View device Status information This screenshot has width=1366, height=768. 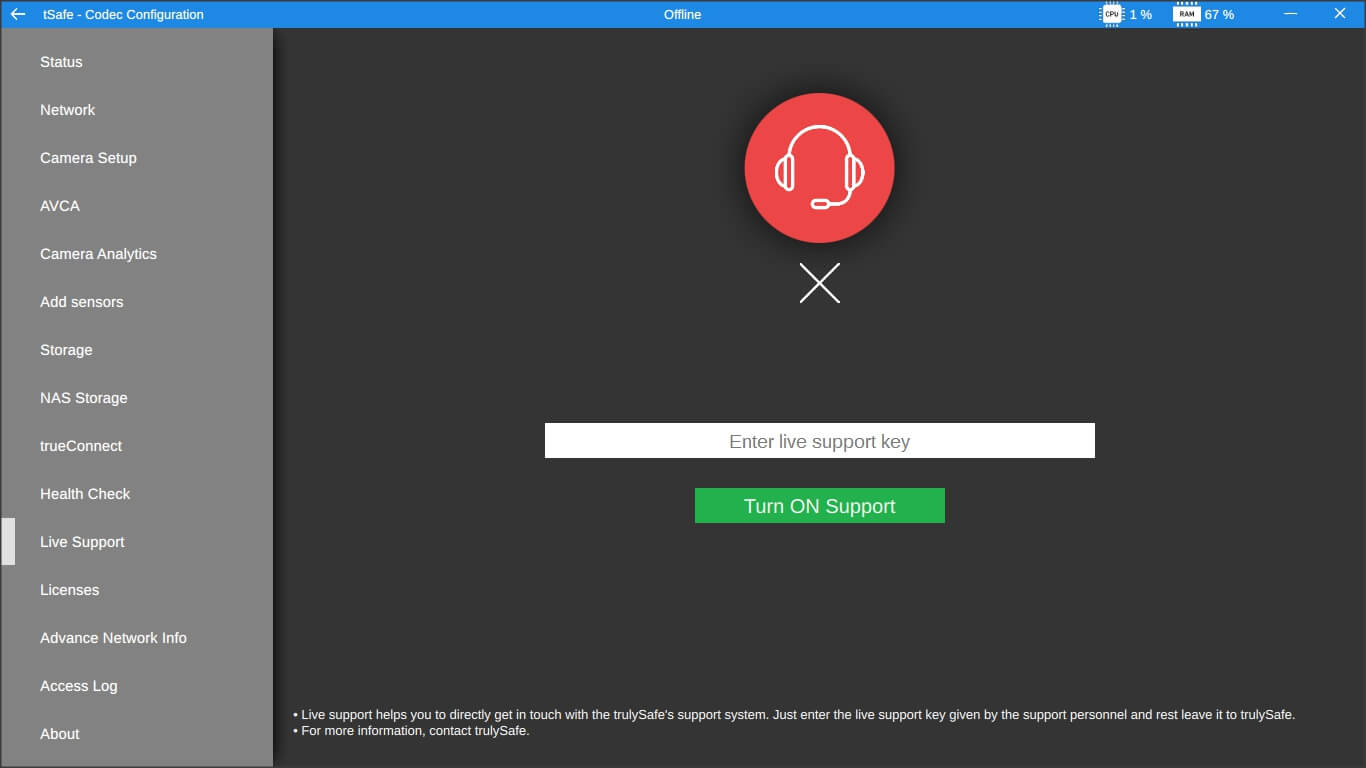pos(60,62)
